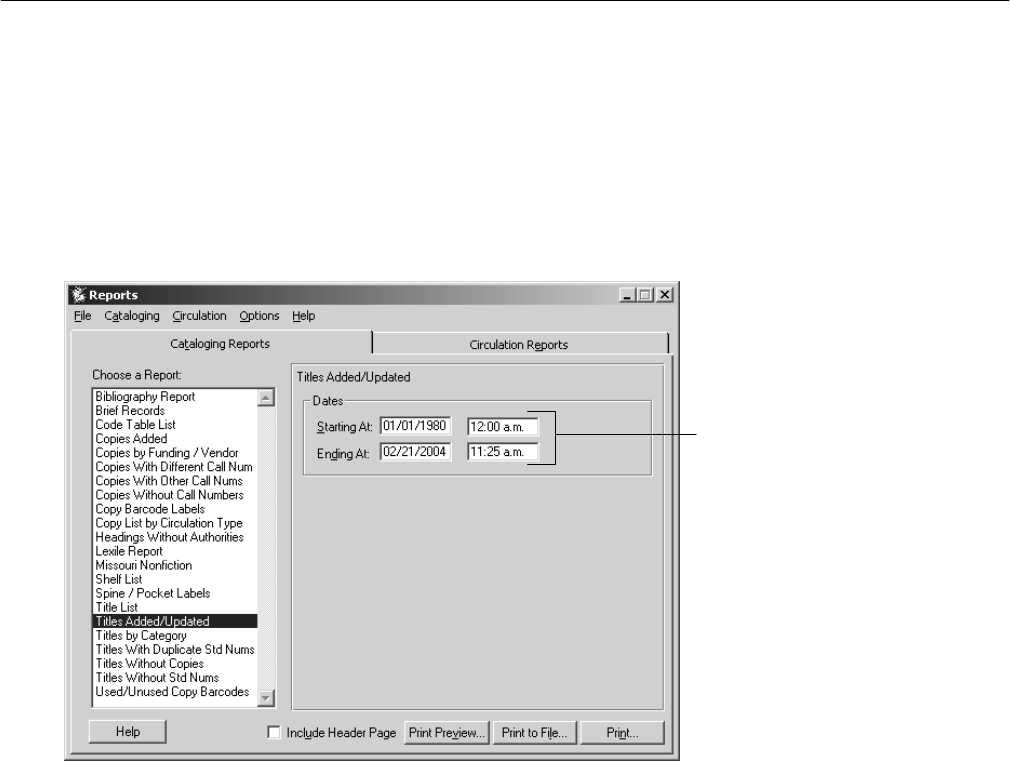This screenshot has width=1010, height=761.
Task: Click the Help button at bottom
Action: tap(128, 732)
